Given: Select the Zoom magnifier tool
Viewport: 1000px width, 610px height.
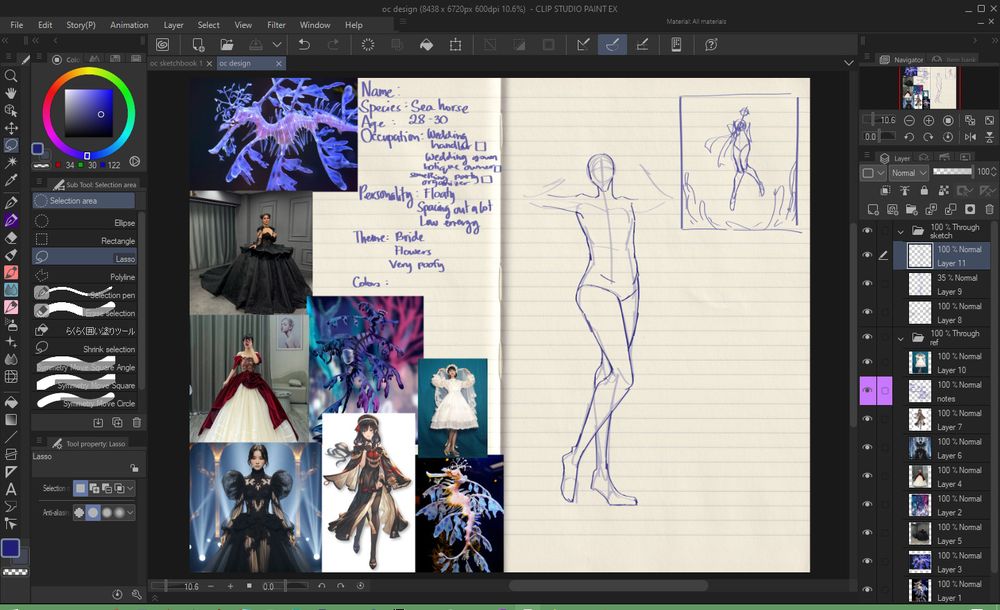Looking at the screenshot, I should 11,76.
